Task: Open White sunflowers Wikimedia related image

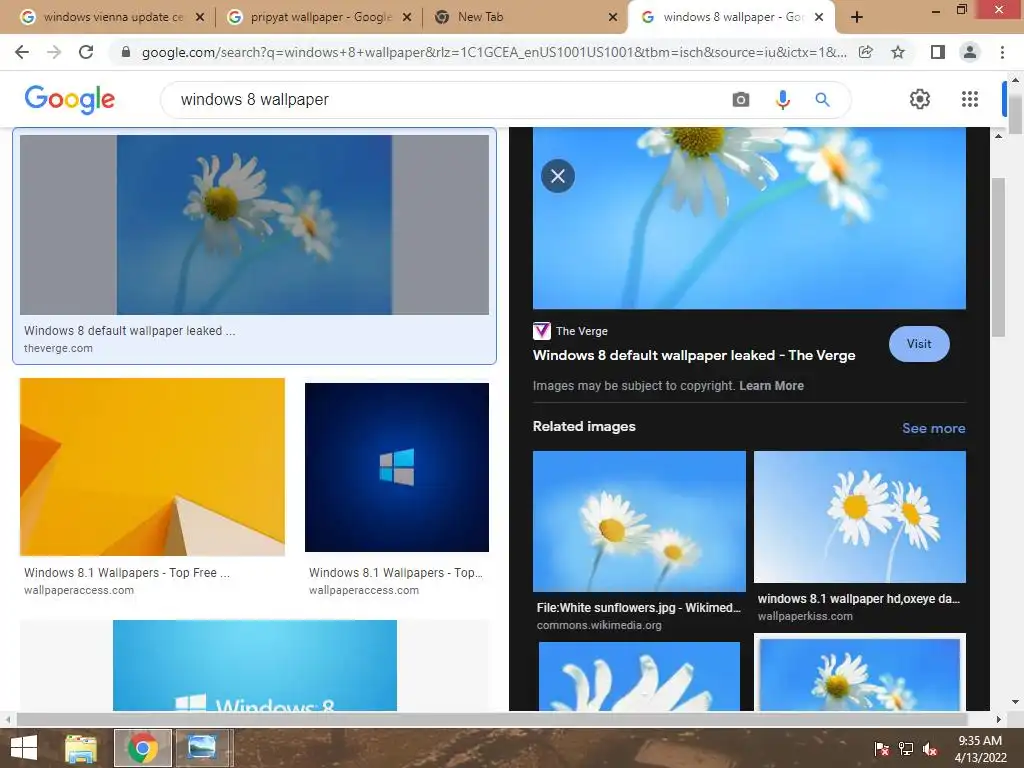Action: coord(639,521)
